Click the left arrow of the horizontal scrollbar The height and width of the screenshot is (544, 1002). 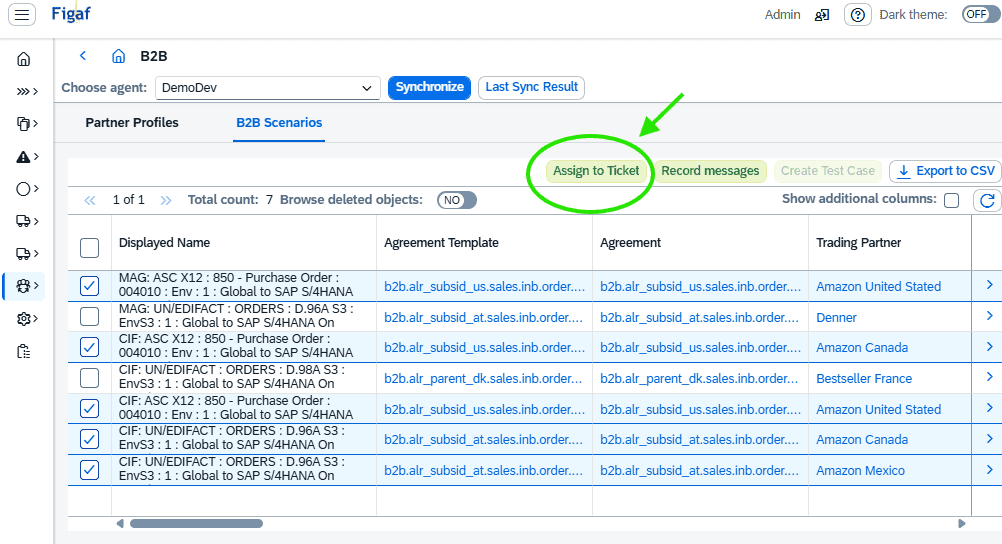pyautogui.click(x=120, y=524)
